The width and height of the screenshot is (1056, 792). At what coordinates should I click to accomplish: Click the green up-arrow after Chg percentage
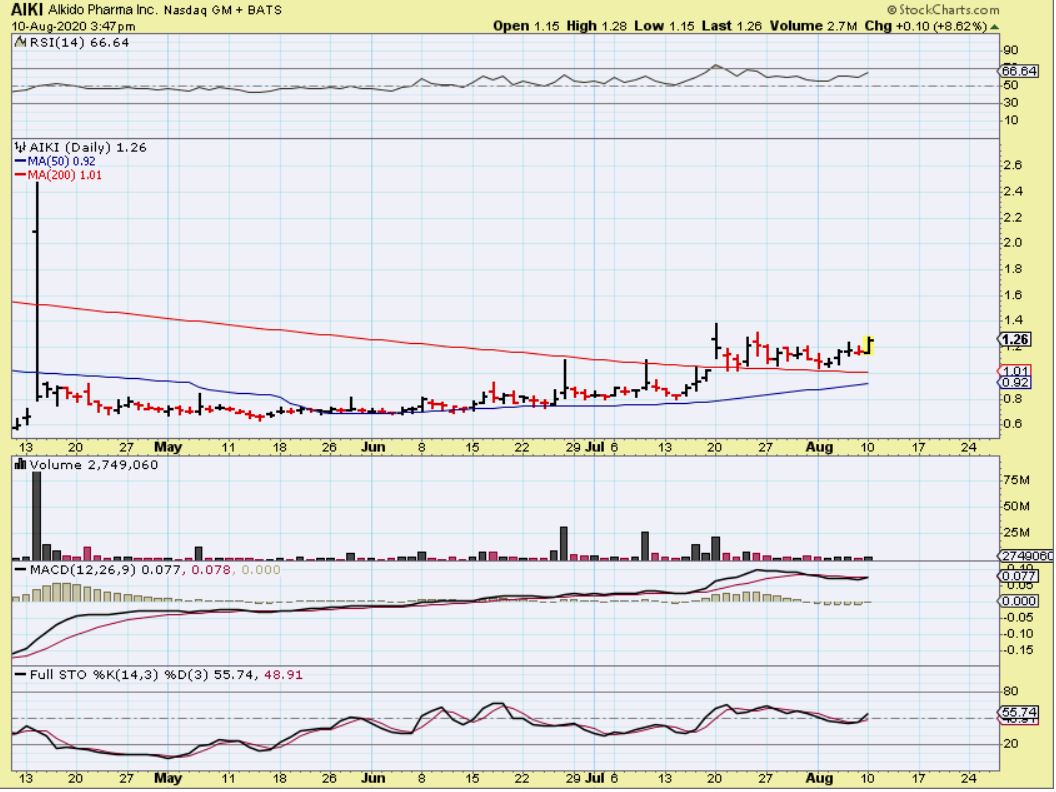(995, 26)
